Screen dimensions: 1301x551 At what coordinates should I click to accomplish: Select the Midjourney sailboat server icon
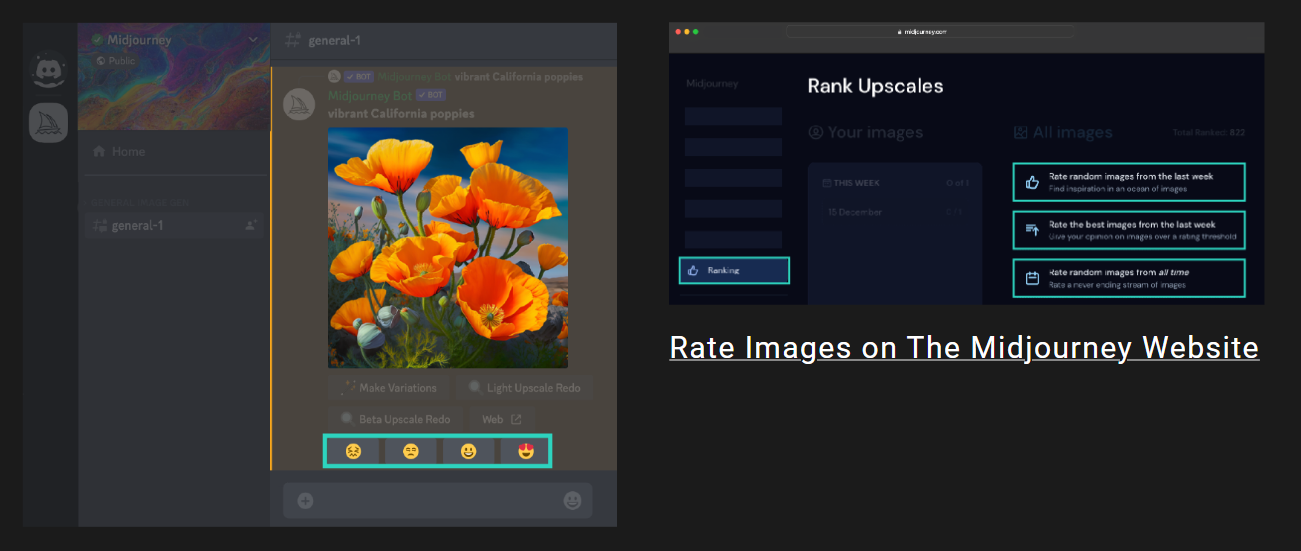click(49, 122)
